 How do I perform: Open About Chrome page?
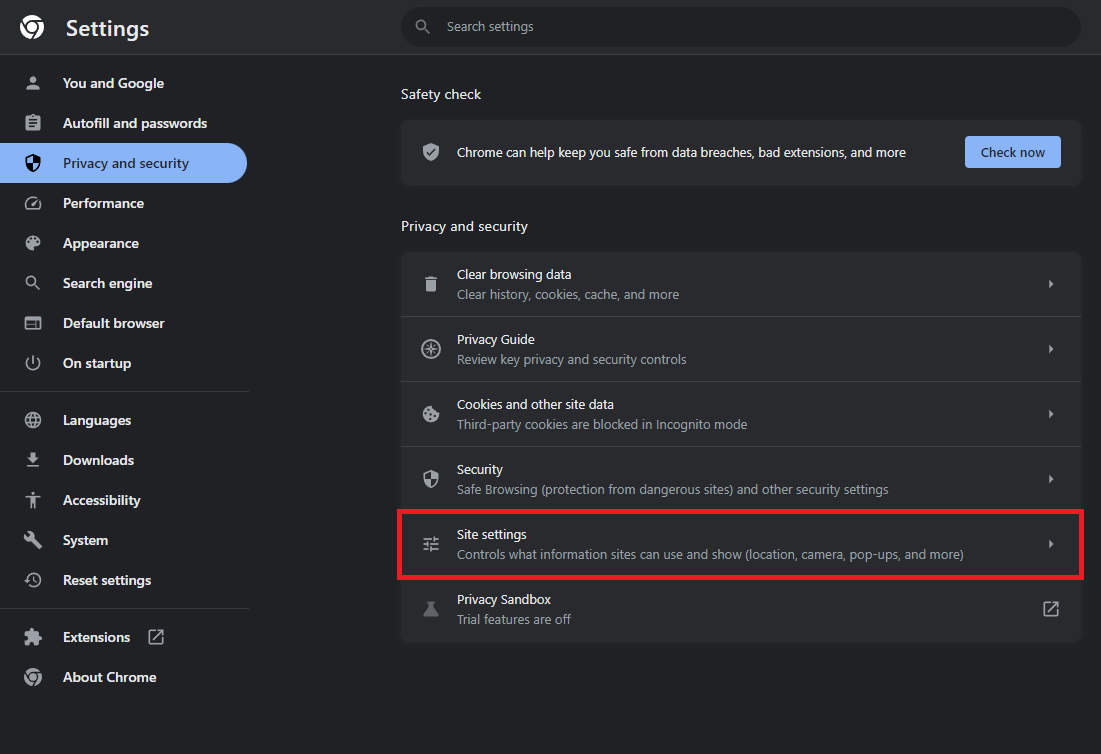click(x=124, y=677)
